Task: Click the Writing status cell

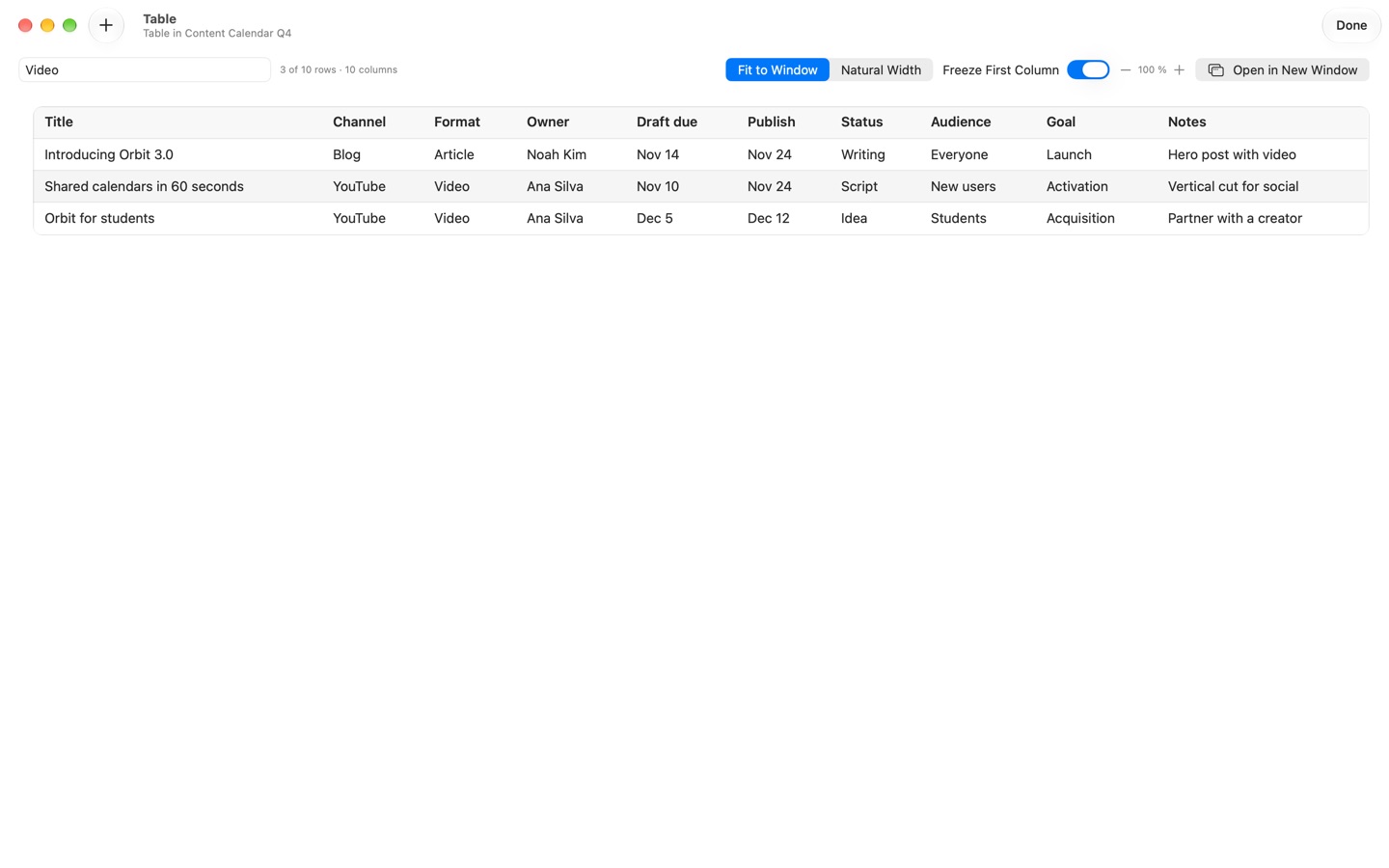Action: point(862,154)
